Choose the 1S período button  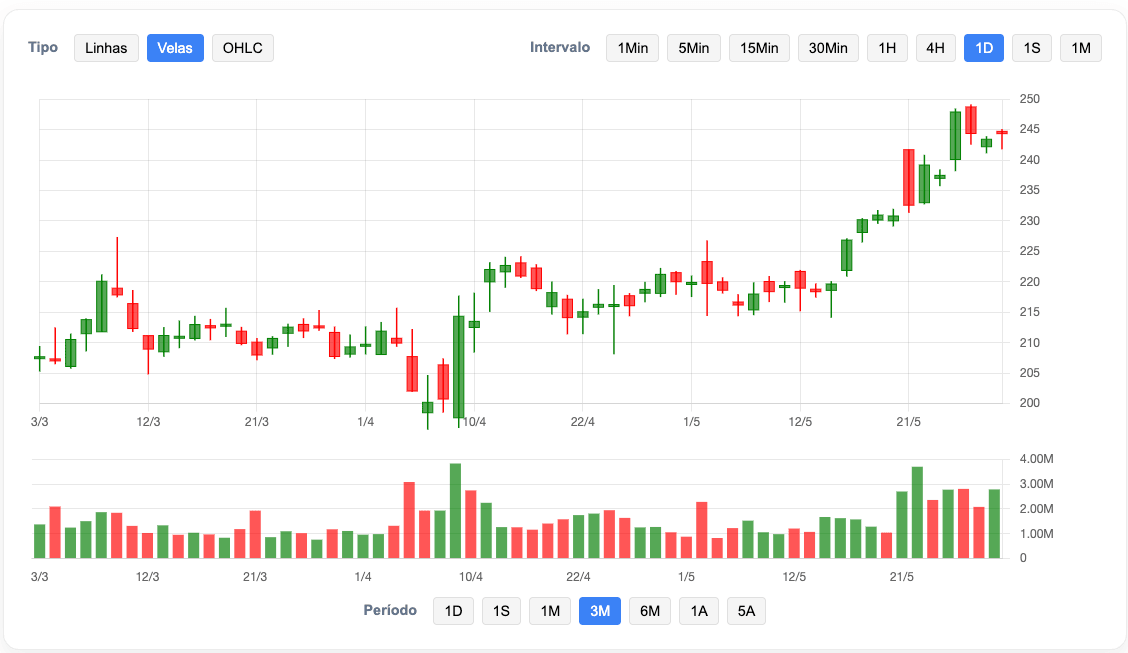(x=501, y=611)
